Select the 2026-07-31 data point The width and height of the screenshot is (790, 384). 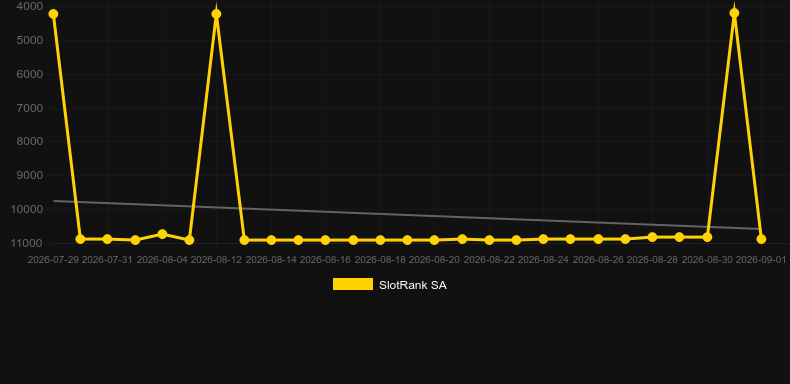[107, 239]
